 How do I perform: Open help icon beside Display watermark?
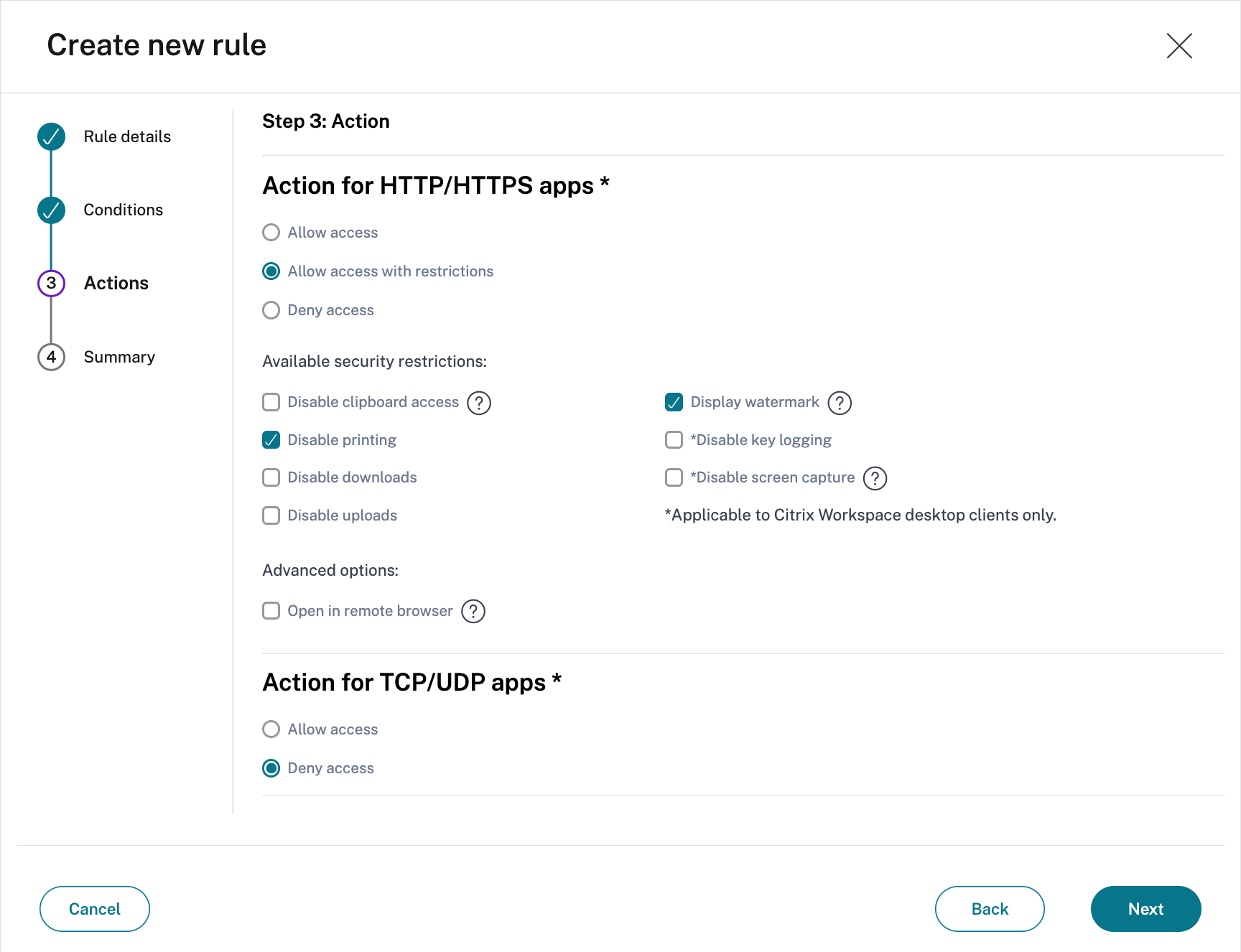(840, 403)
